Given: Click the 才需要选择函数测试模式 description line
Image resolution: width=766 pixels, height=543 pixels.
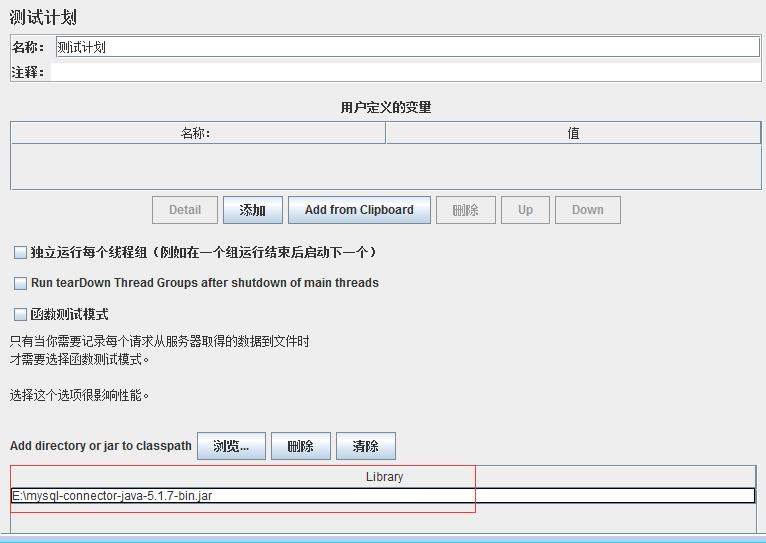Looking at the screenshot, I should tap(79, 359).
